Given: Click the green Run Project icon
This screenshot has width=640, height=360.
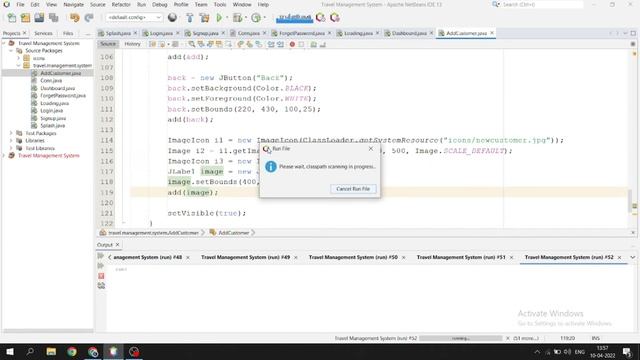Looking at the screenshot, I should point(219,18).
